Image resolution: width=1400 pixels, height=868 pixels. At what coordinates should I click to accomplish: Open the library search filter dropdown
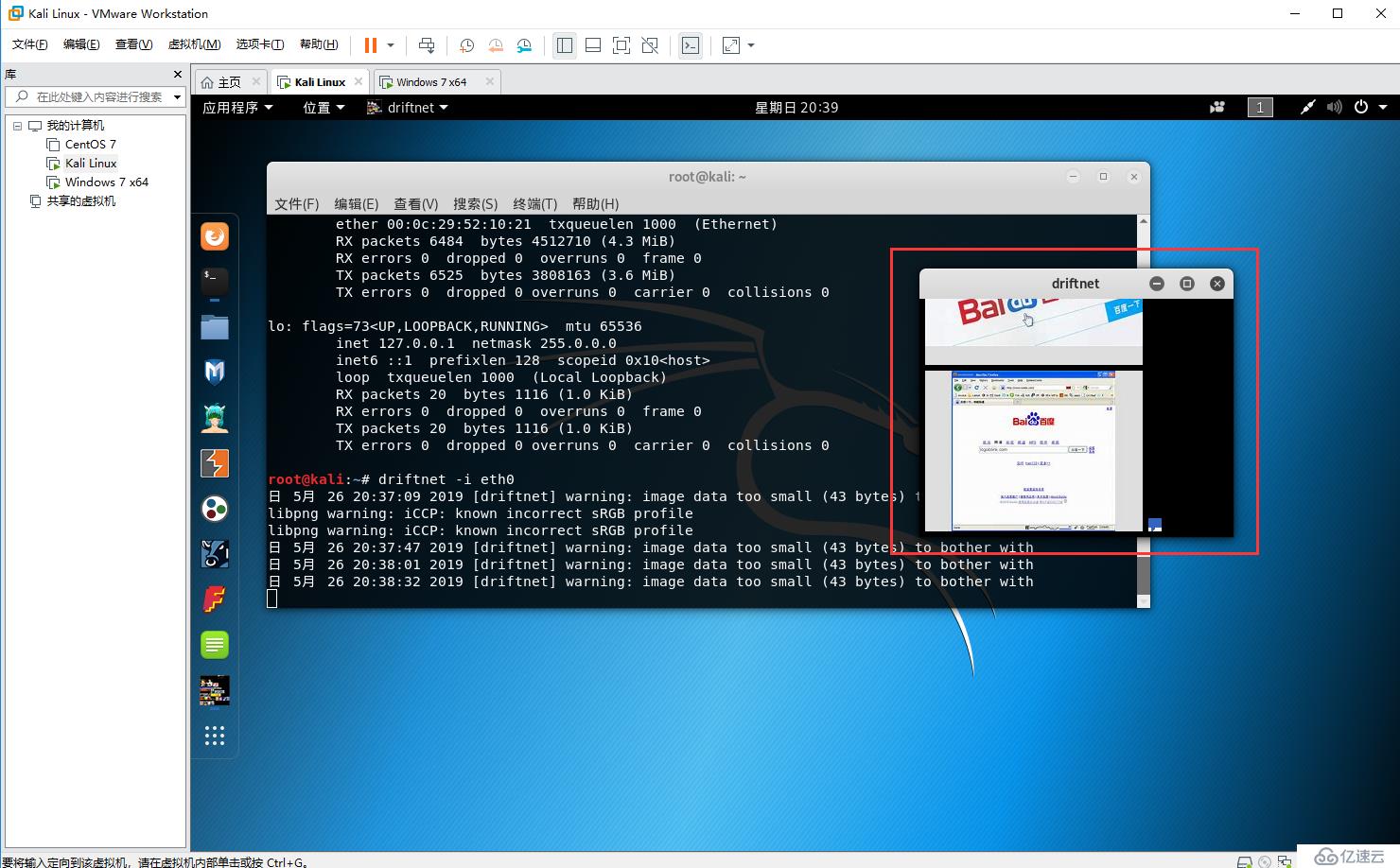point(177,96)
